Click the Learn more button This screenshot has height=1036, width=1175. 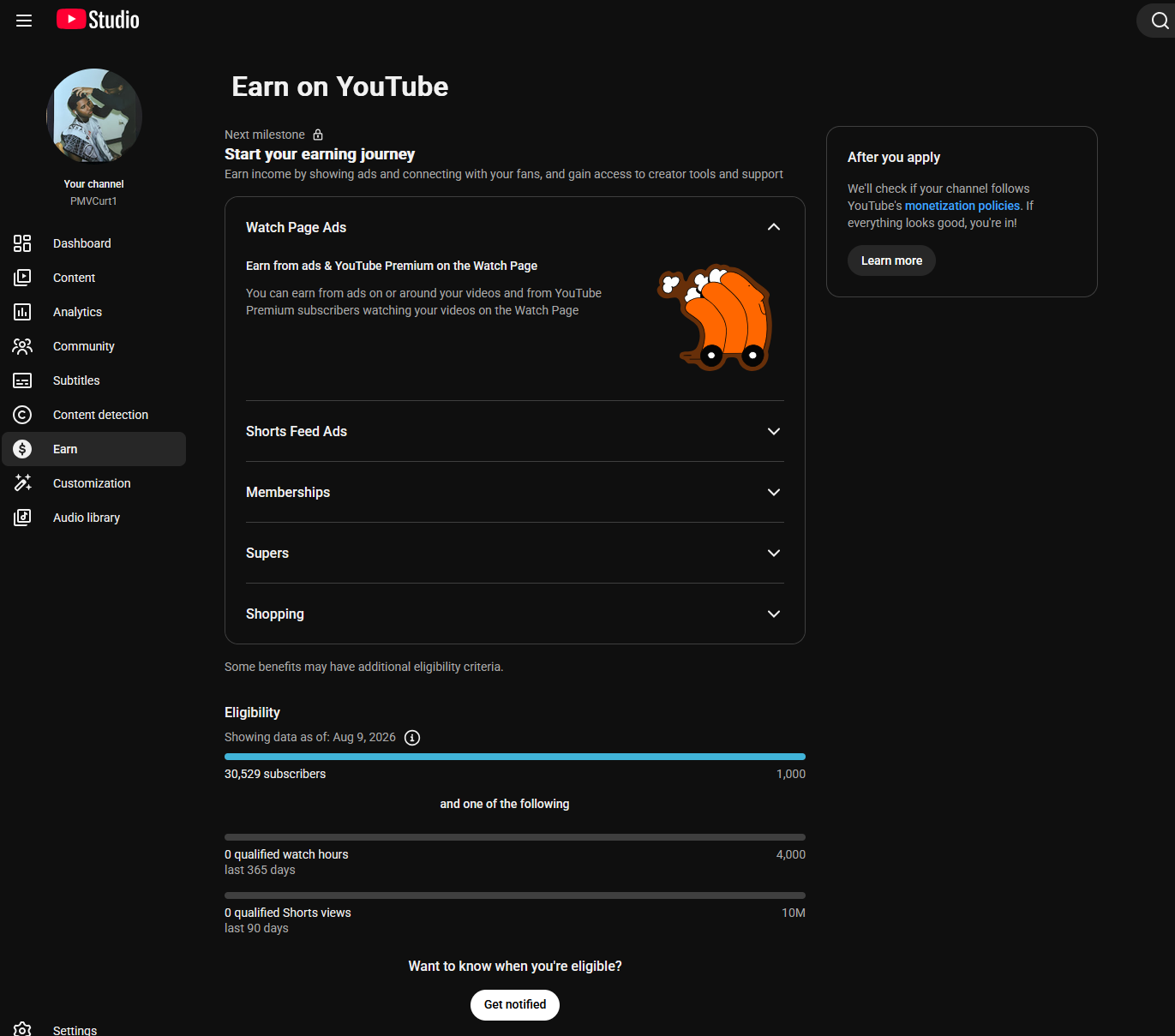[891, 260]
